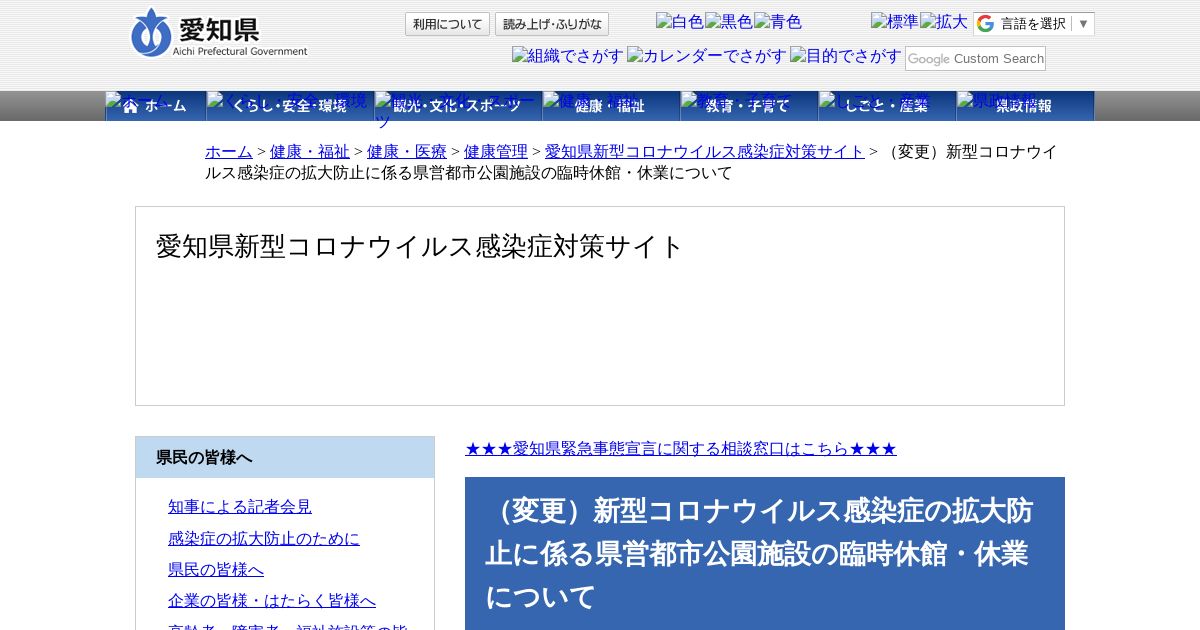Image resolution: width=1200 pixels, height=630 pixels.
Task: Open the 観光・文化・スポーツ navigation tab
Action: 458,106
